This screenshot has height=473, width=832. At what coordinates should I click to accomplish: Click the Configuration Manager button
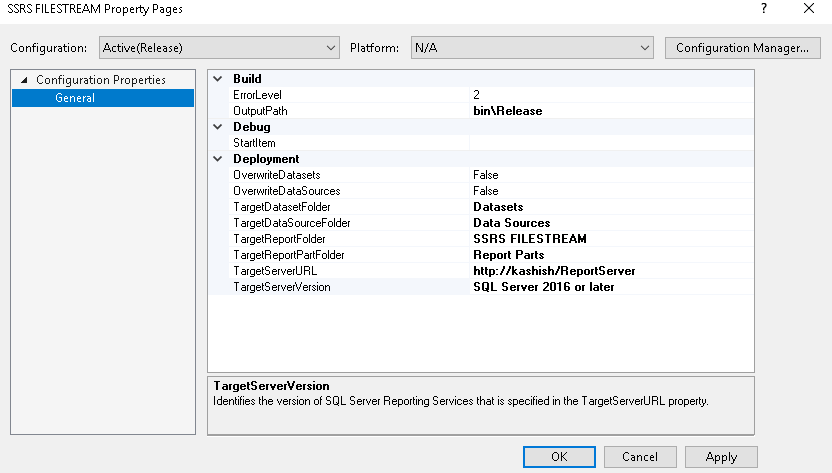[x=742, y=47]
